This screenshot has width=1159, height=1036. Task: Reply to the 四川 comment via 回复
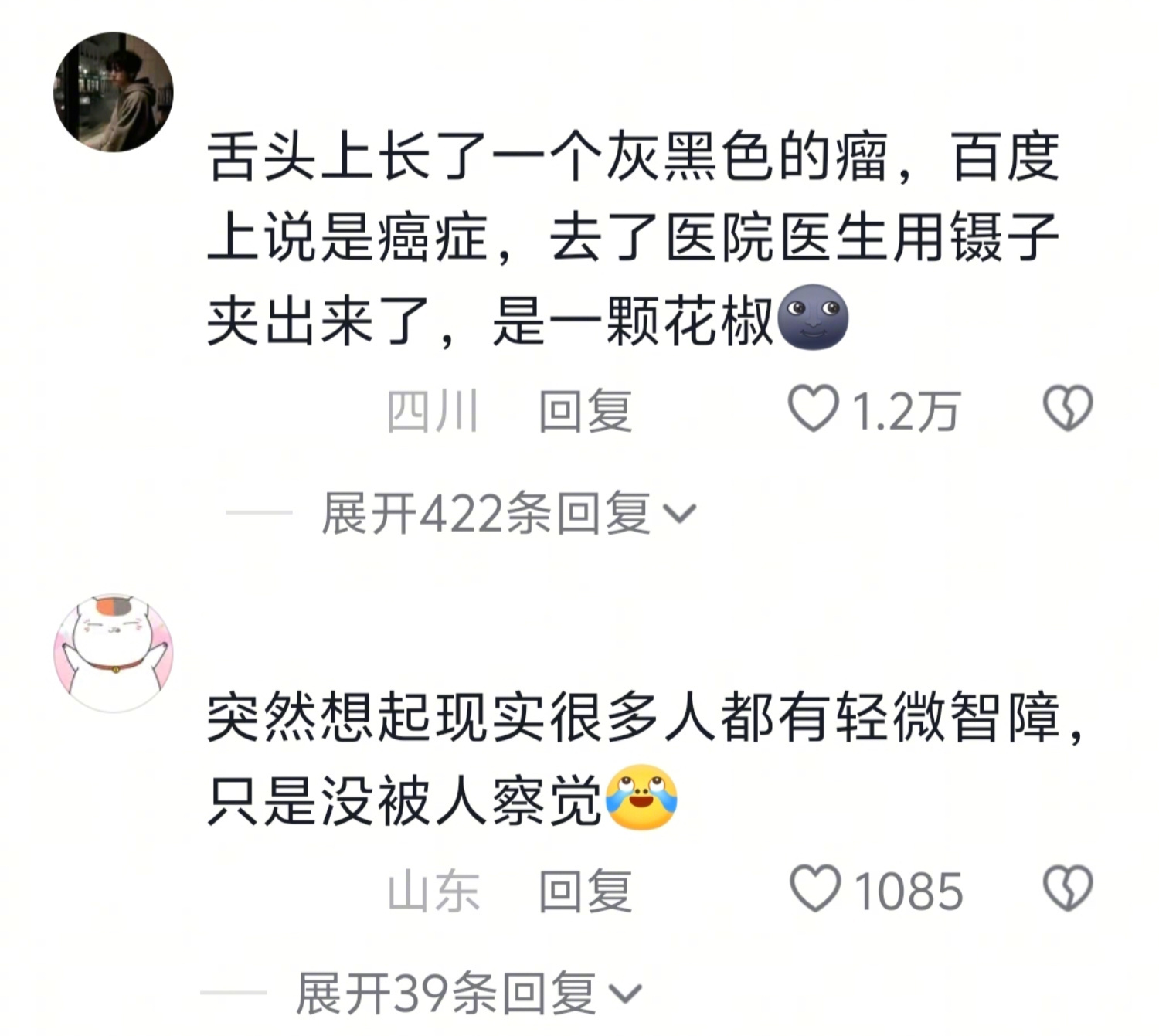pyautogui.click(x=585, y=410)
